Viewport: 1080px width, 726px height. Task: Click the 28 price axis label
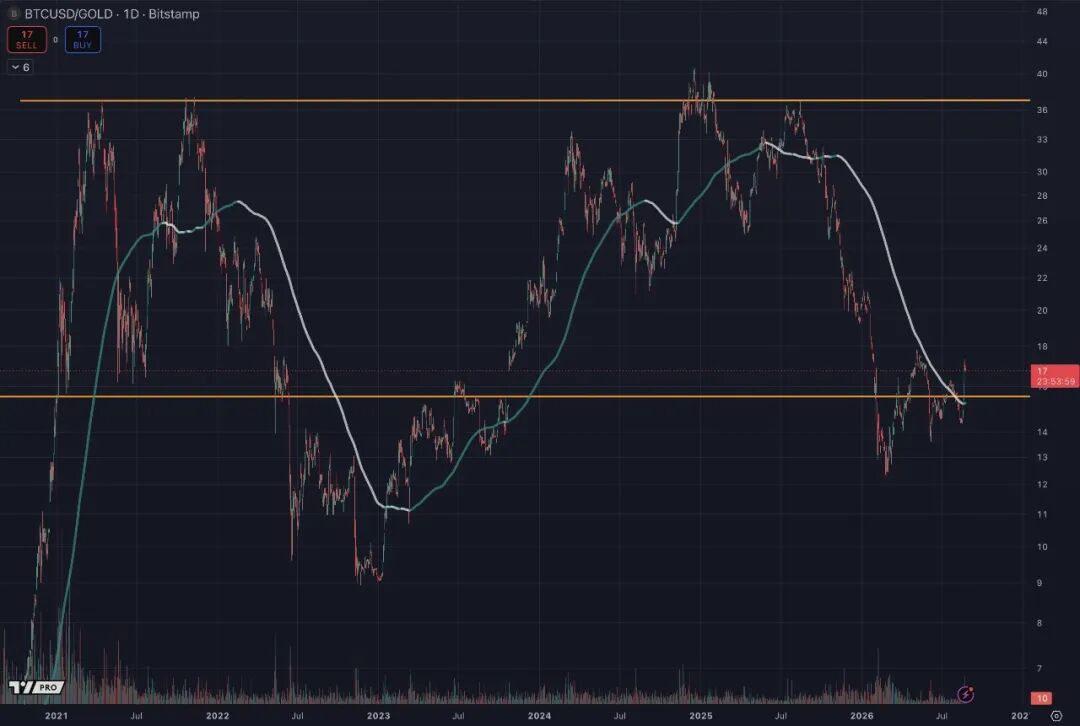(x=1042, y=196)
